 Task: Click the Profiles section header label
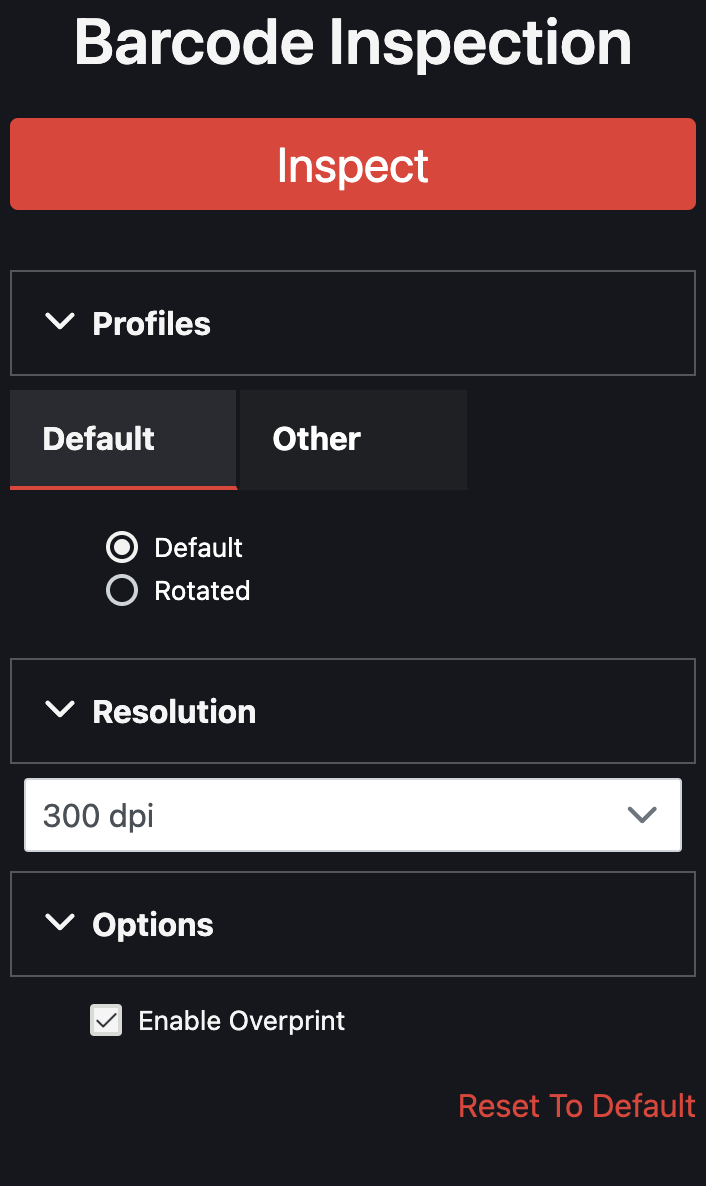[151, 324]
